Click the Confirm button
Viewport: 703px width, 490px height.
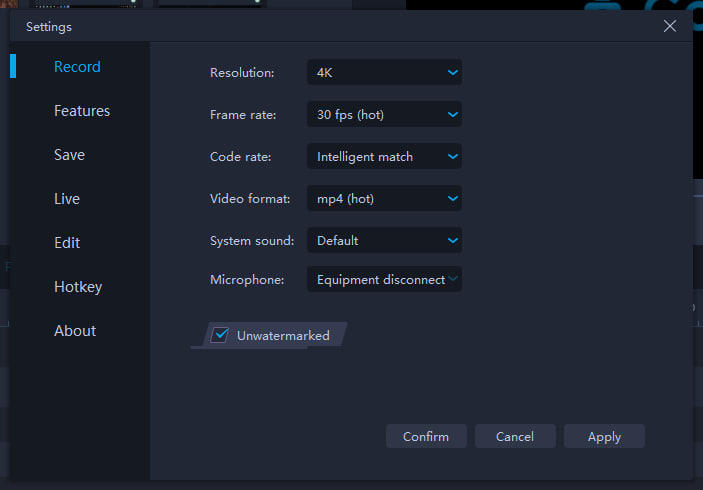pyautogui.click(x=426, y=436)
